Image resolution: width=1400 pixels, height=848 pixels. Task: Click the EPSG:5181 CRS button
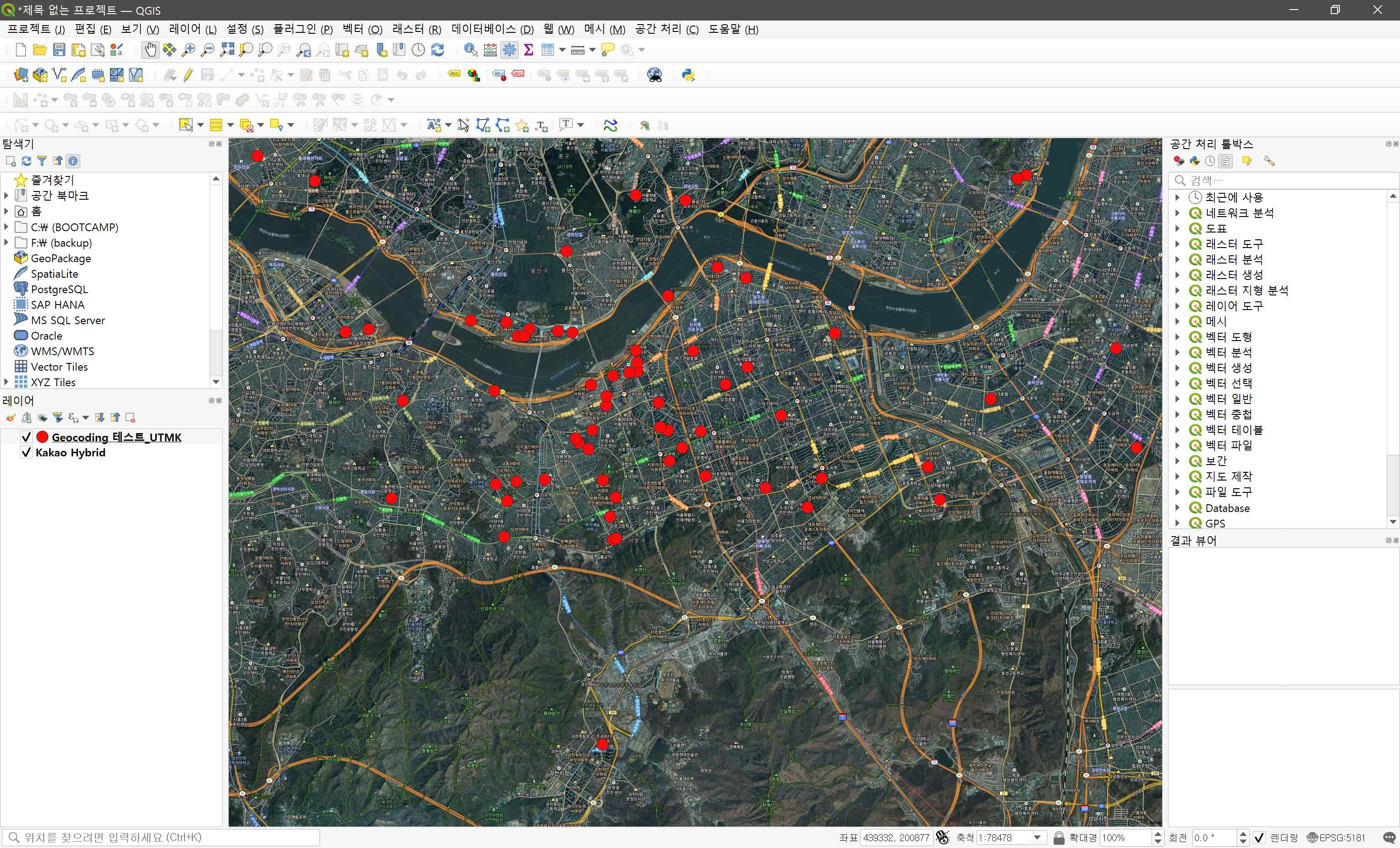1336,837
